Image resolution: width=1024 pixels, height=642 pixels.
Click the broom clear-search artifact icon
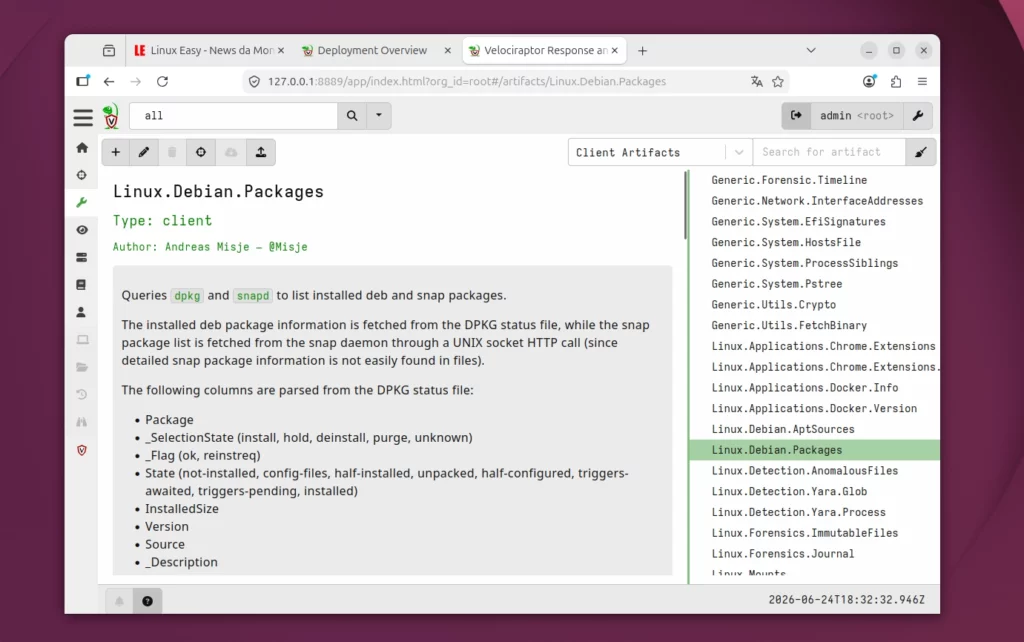click(921, 152)
